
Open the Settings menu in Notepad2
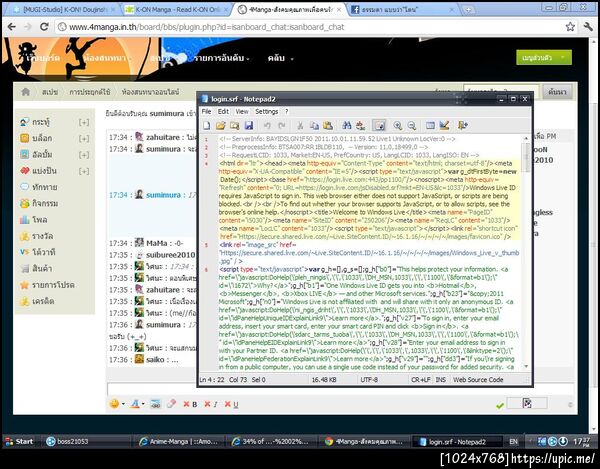(267, 111)
